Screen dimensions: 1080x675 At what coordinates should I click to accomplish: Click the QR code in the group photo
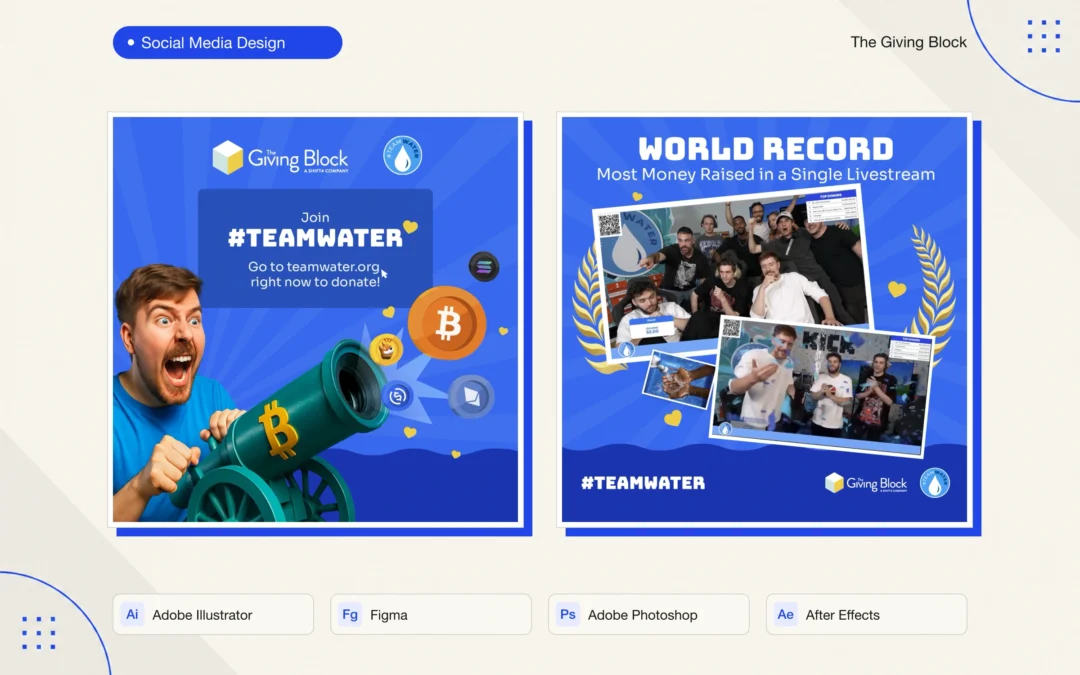[x=609, y=225]
